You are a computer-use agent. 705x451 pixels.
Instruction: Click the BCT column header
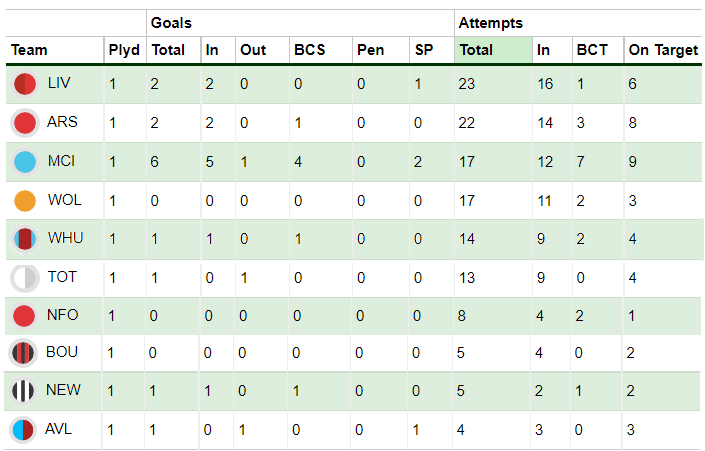pyautogui.click(x=592, y=50)
